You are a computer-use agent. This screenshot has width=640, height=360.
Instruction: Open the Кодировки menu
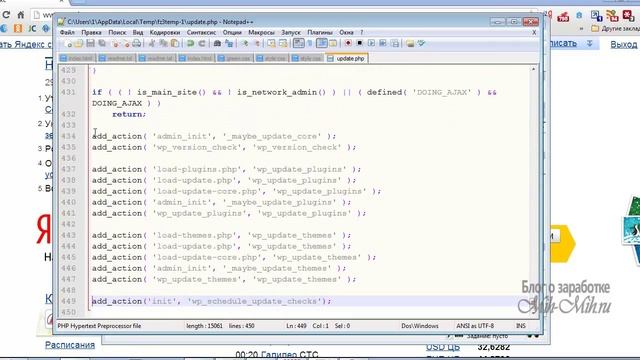click(164, 32)
